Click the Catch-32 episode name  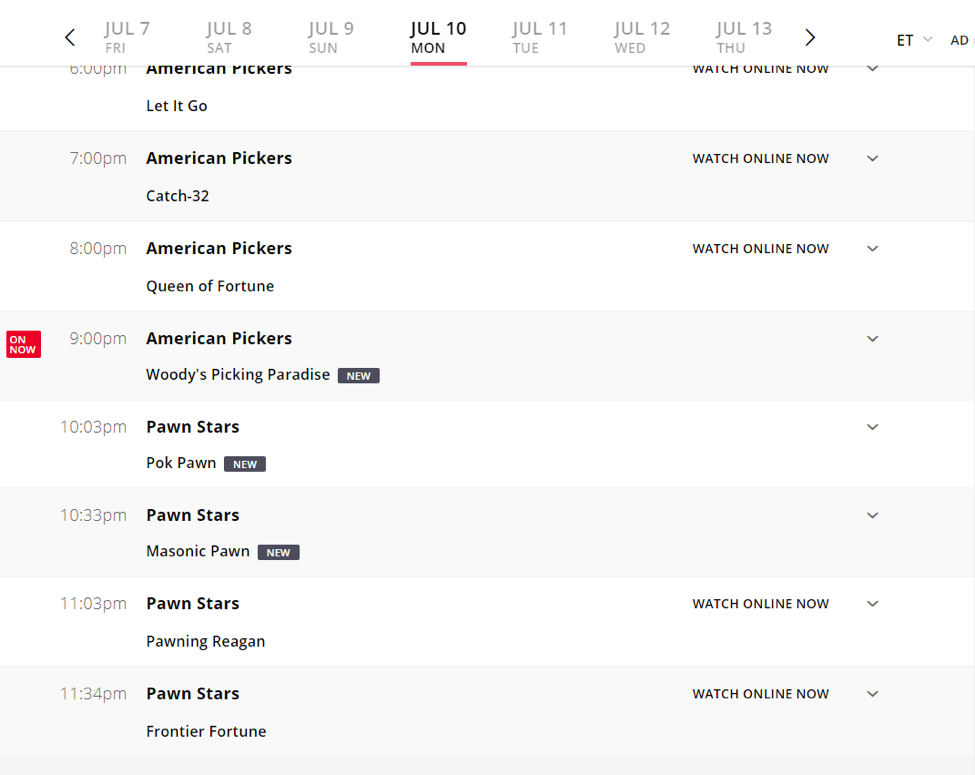(177, 197)
